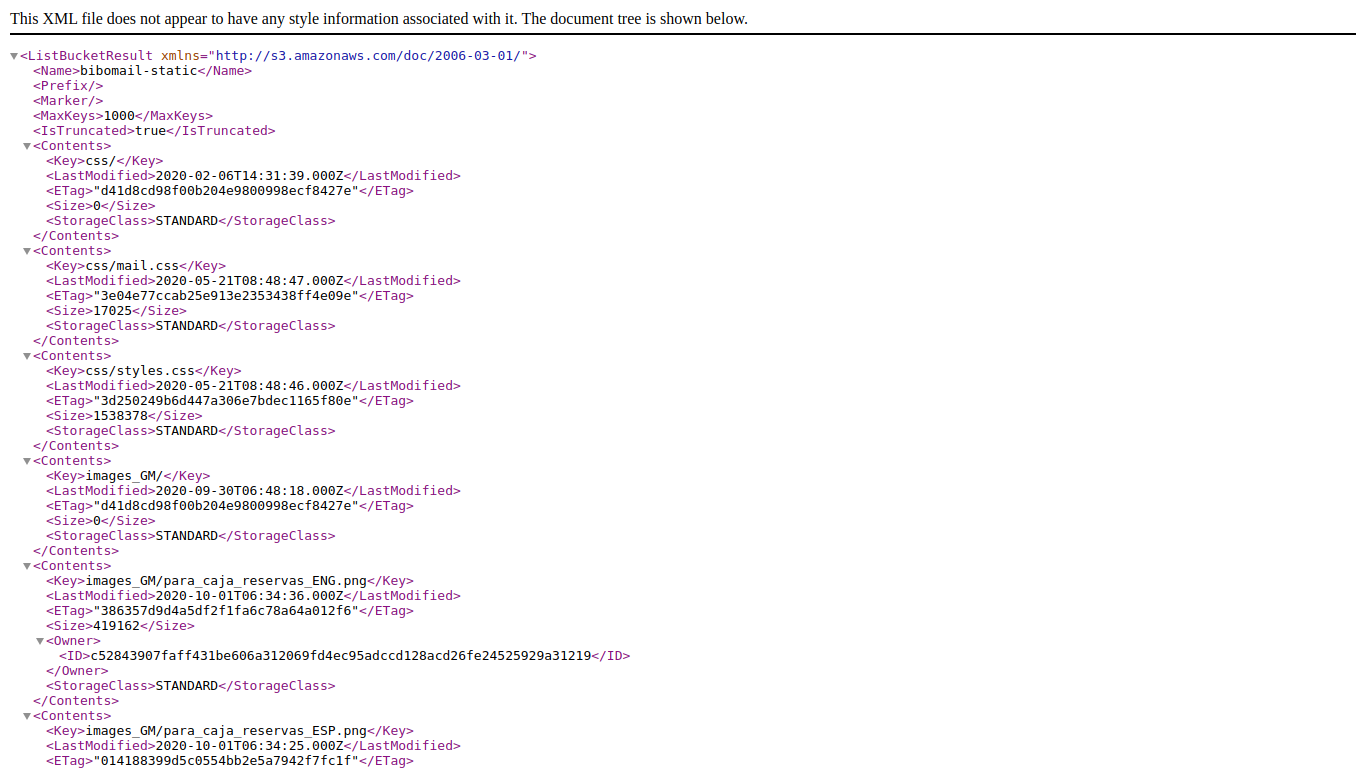Viewport: 1366px width, 768px height.
Task: Select the MaxKeys value 1000
Action: (x=119, y=116)
